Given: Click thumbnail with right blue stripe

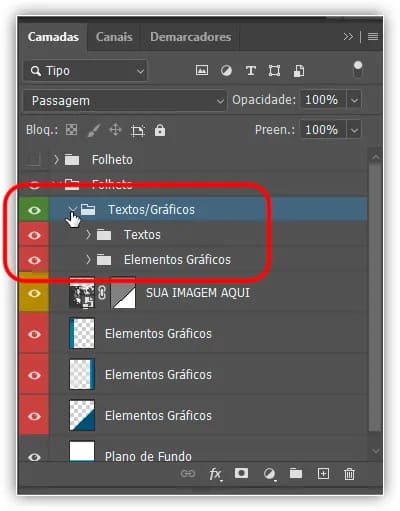Looking at the screenshot, I should [82, 375].
